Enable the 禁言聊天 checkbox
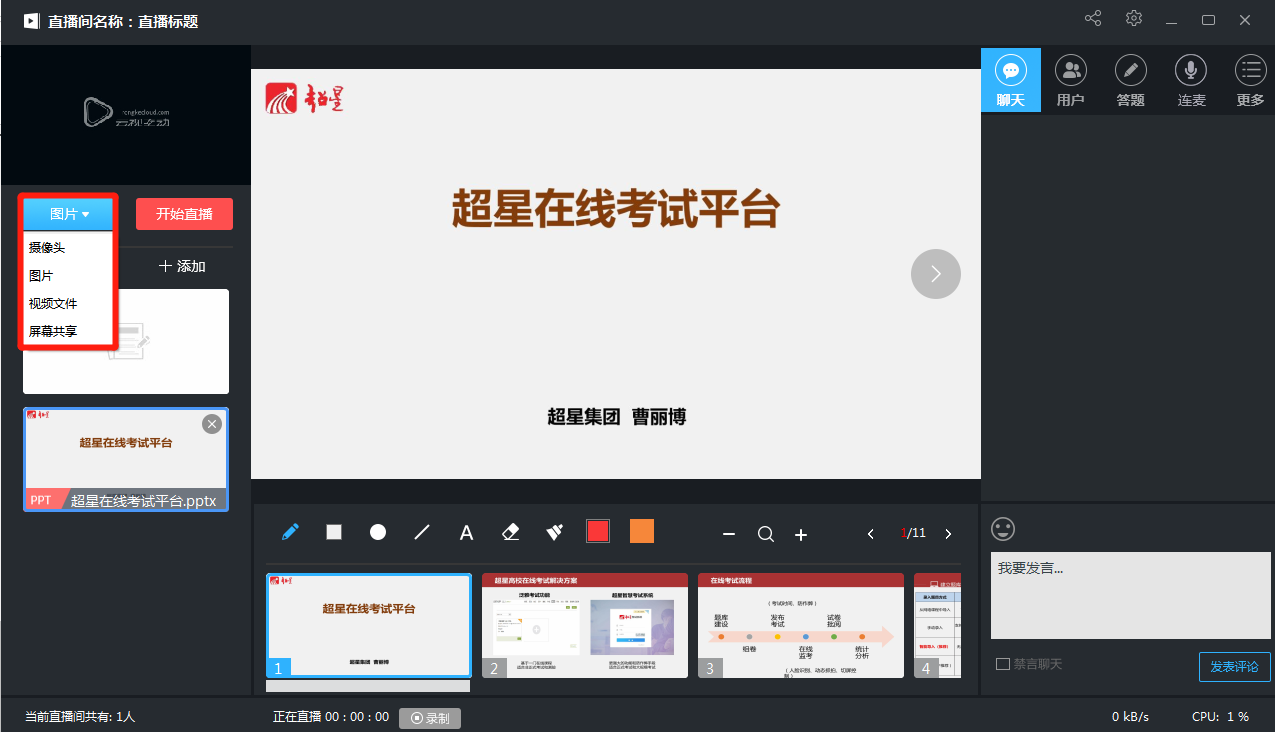The image size is (1275, 732). click(x=1003, y=664)
